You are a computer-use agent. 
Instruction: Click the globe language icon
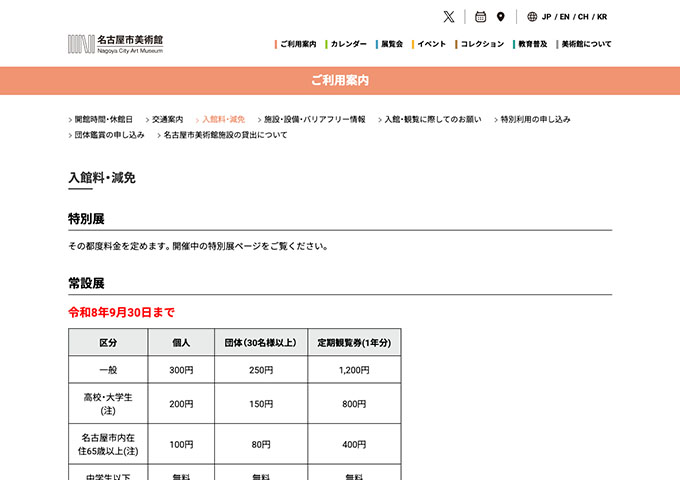point(532,17)
